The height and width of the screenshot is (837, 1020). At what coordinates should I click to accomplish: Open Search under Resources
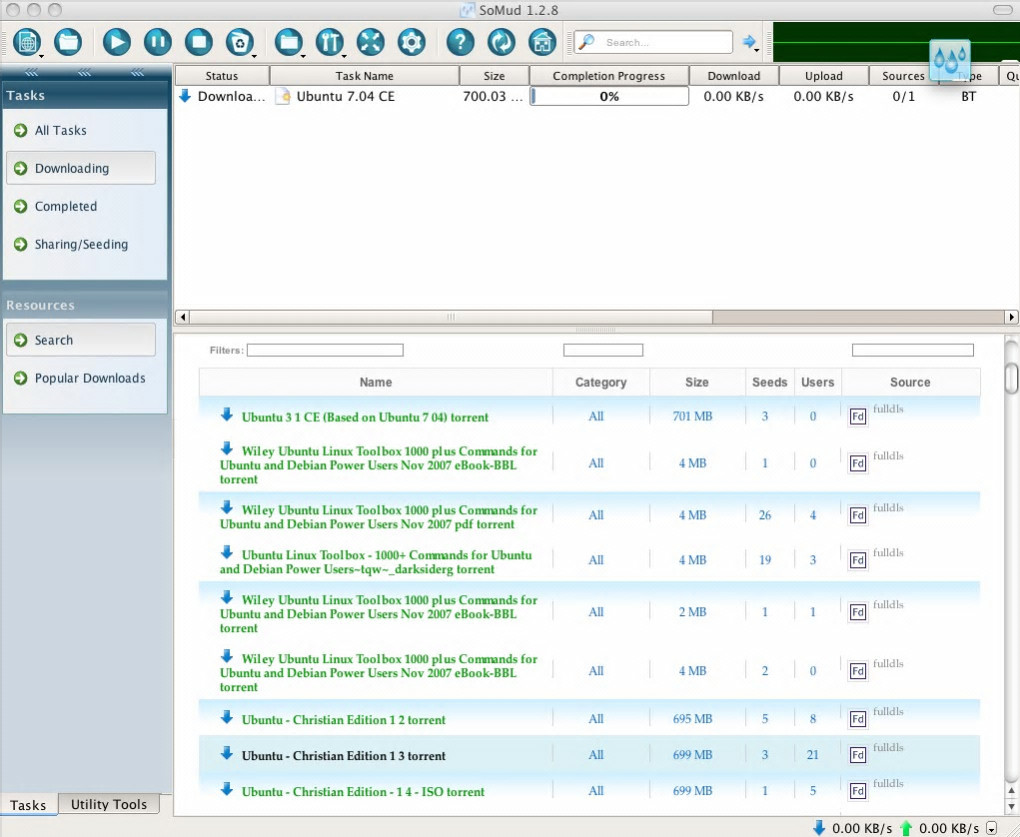[81, 339]
